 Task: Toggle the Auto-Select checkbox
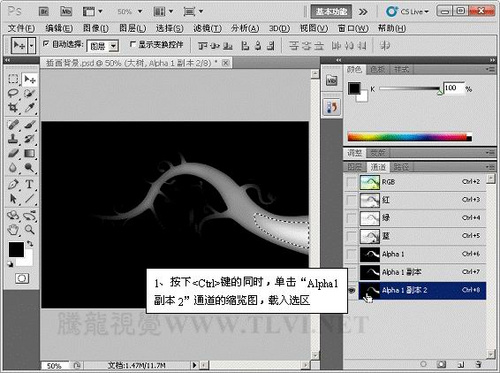coord(46,43)
